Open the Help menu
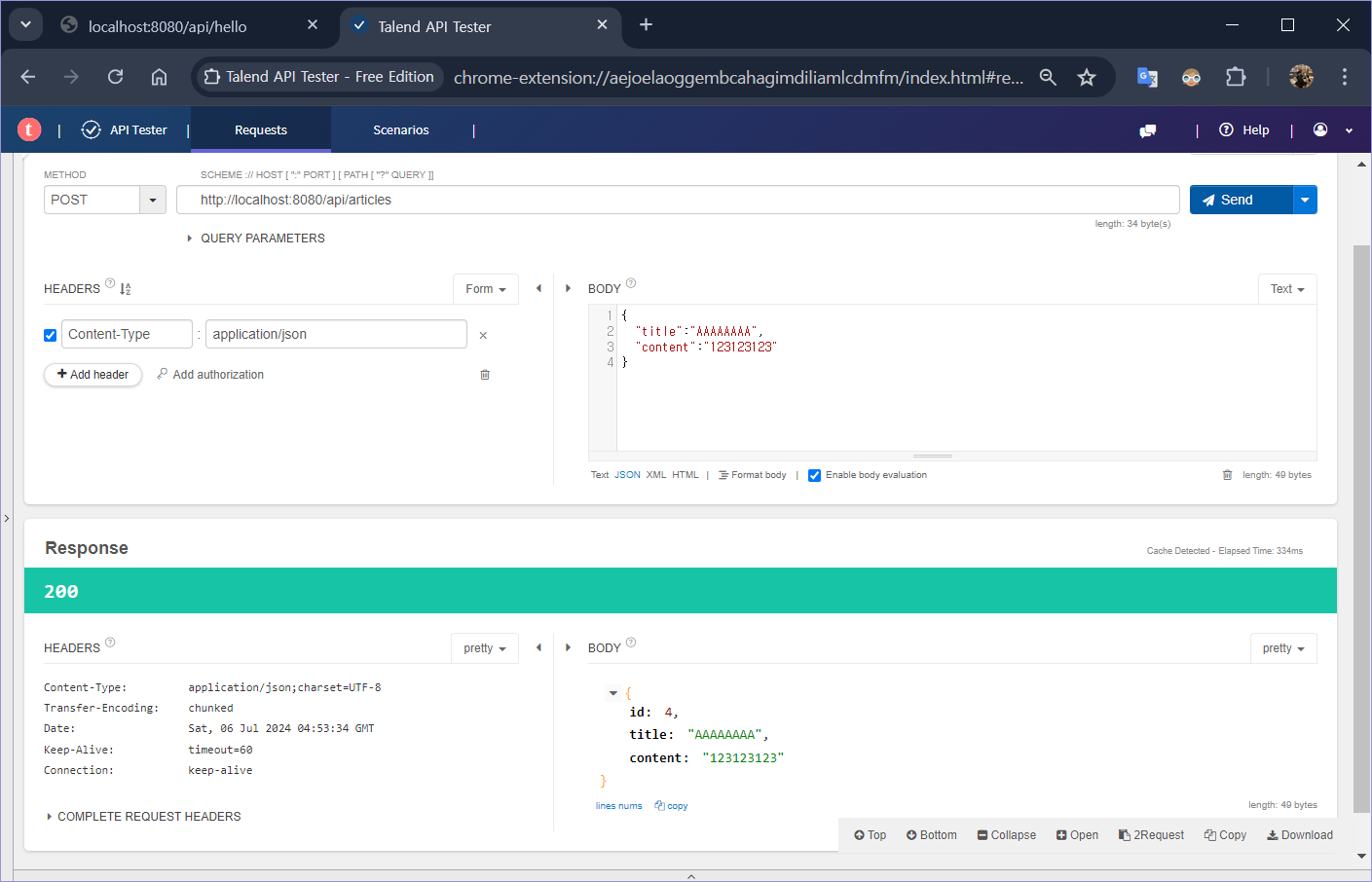The image size is (1372, 882). point(1244,129)
